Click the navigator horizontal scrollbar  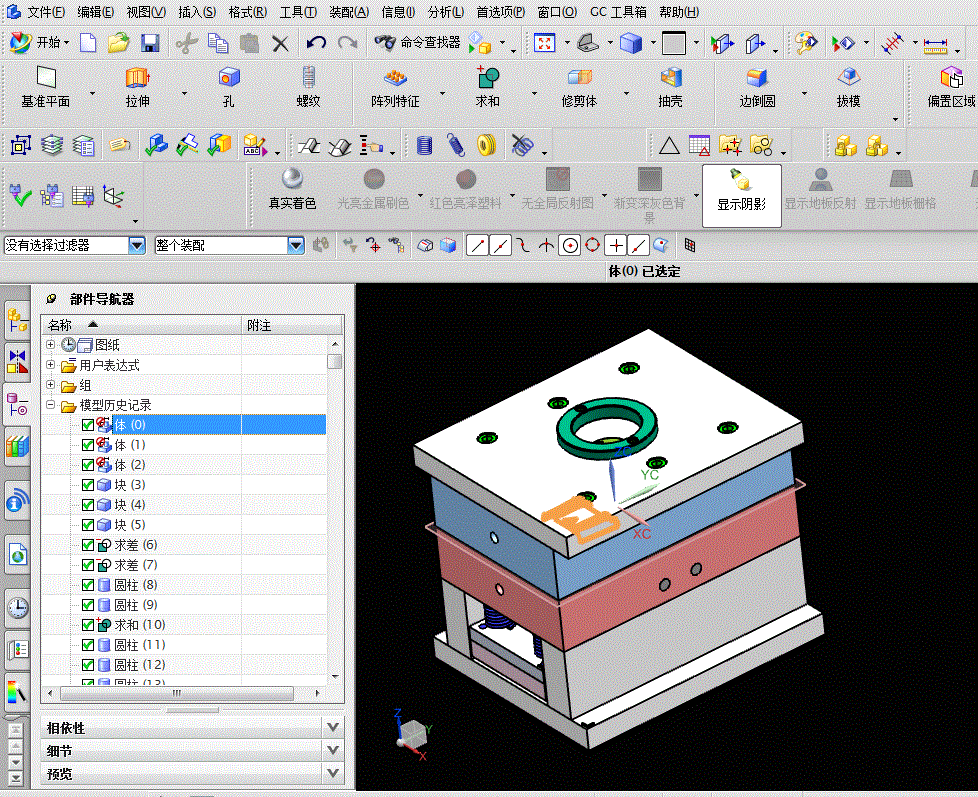pyautogui.click(x=177, y=693)
